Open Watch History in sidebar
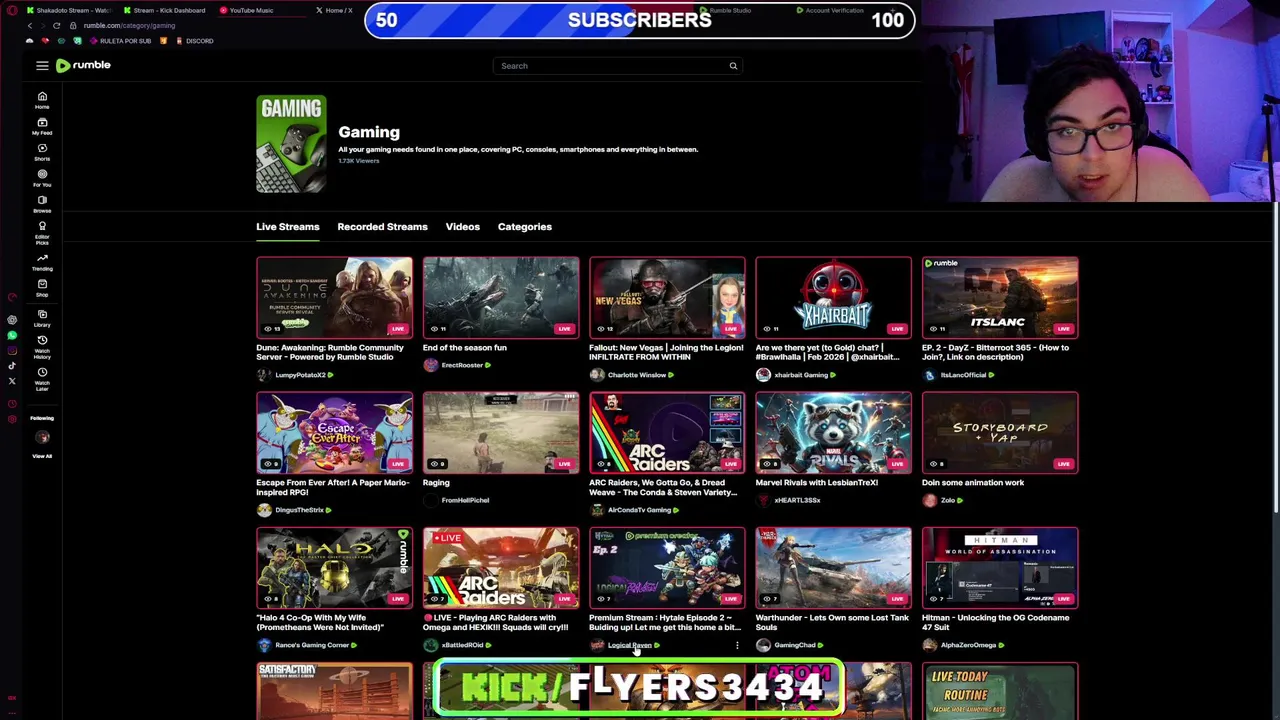 (42, 346)
